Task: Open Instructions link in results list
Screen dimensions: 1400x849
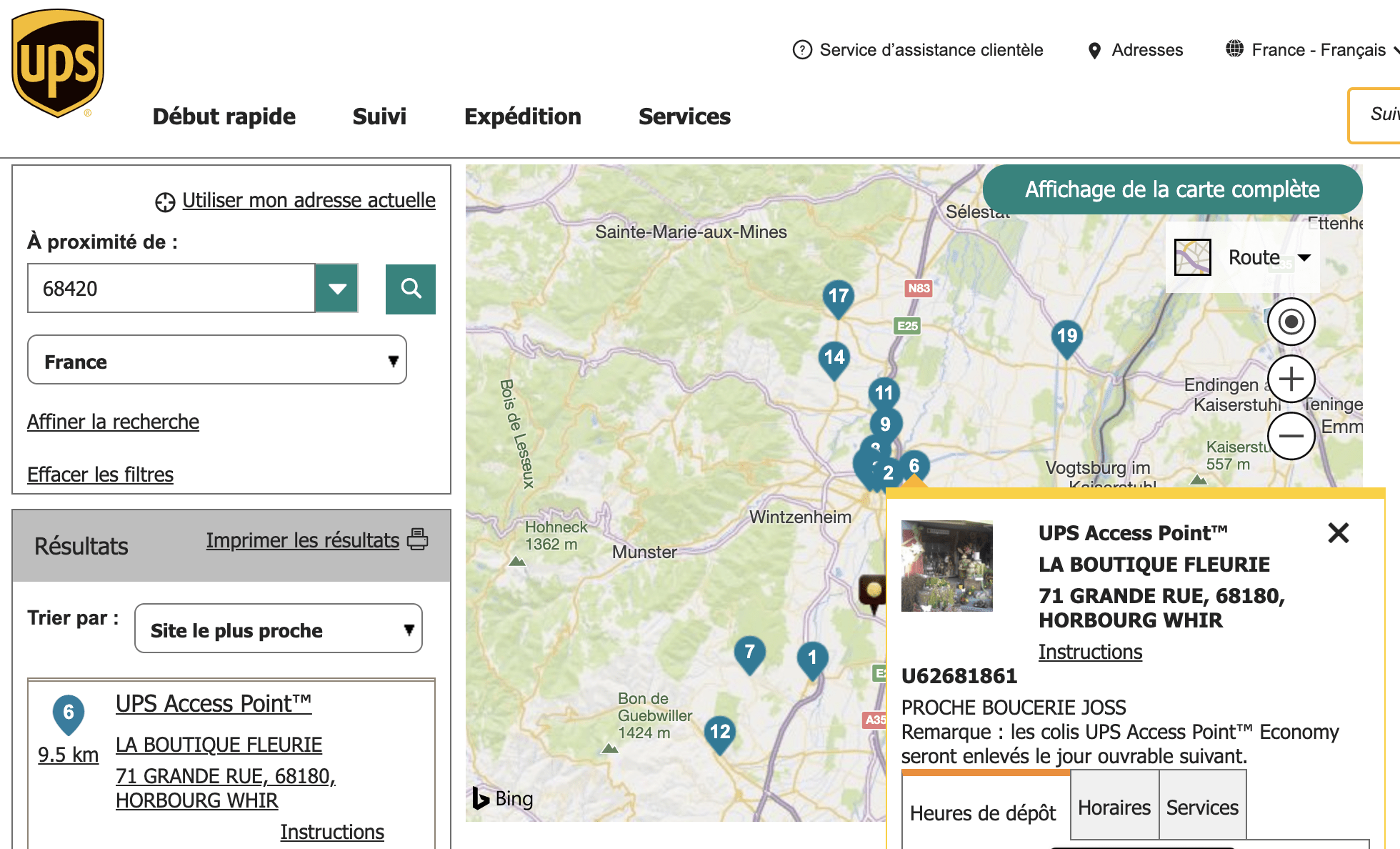Action: 331,833
